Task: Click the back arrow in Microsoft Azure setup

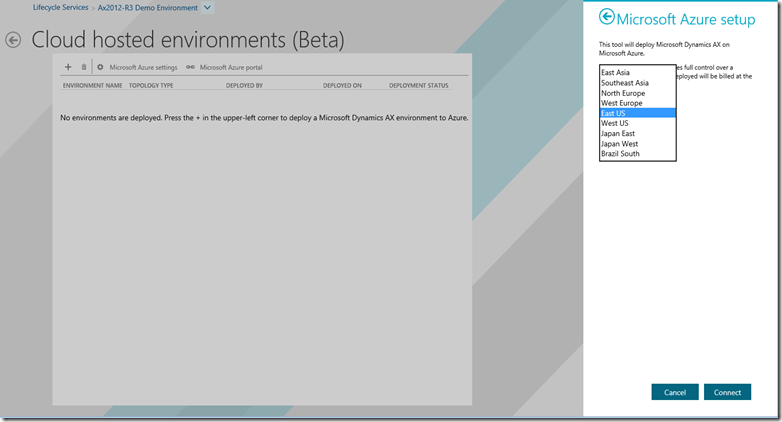Action: [606, 17]
